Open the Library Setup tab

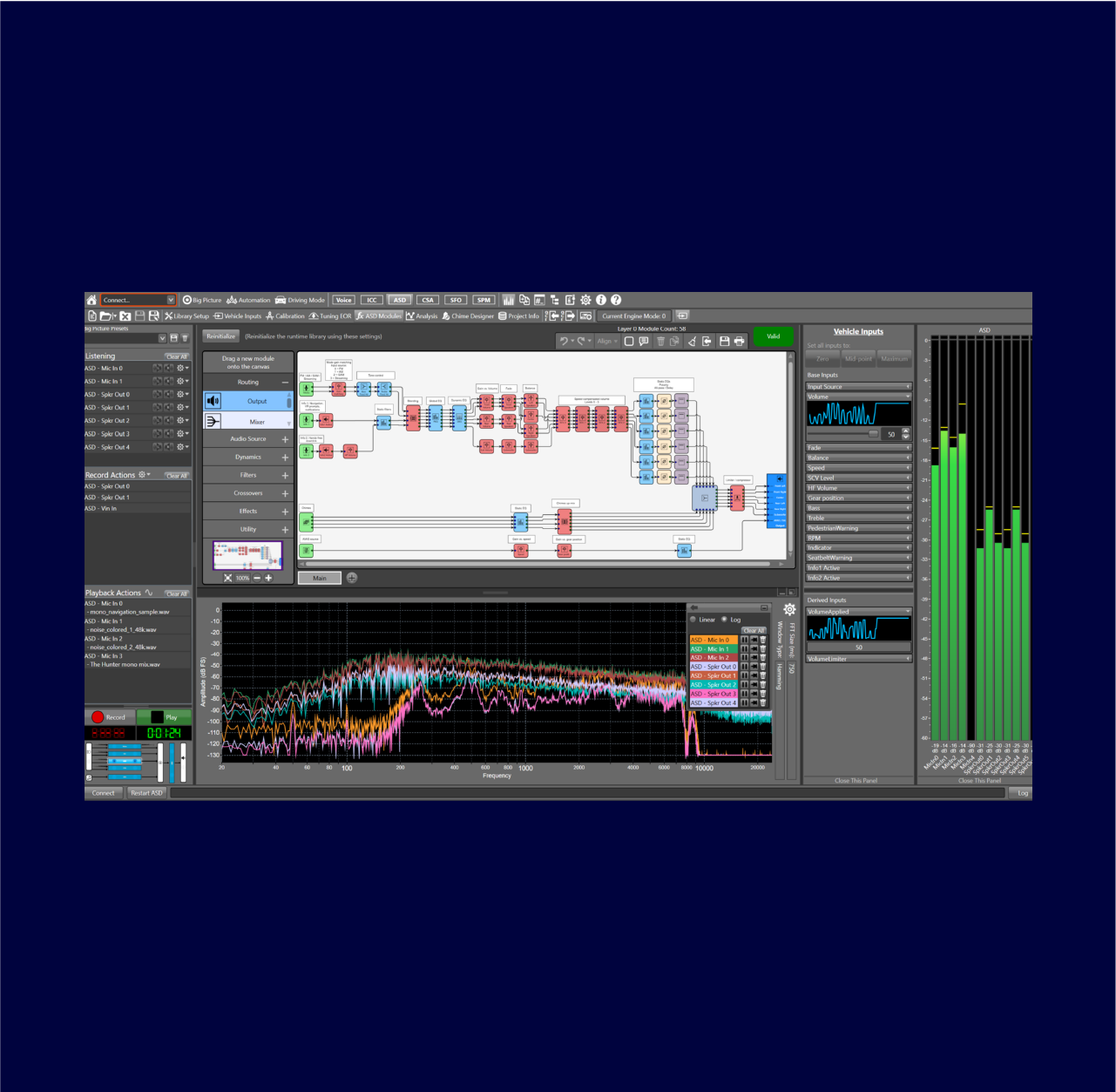click(x=186, y=315)
